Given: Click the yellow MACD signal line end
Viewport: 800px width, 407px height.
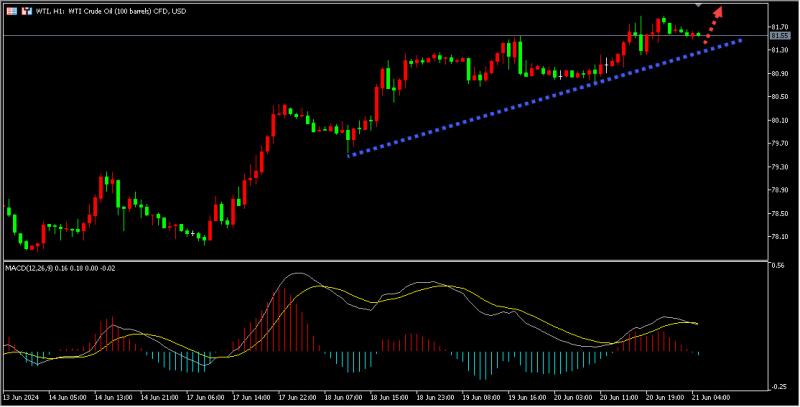Looking at the screenshot, I should (x=695, y=323).
